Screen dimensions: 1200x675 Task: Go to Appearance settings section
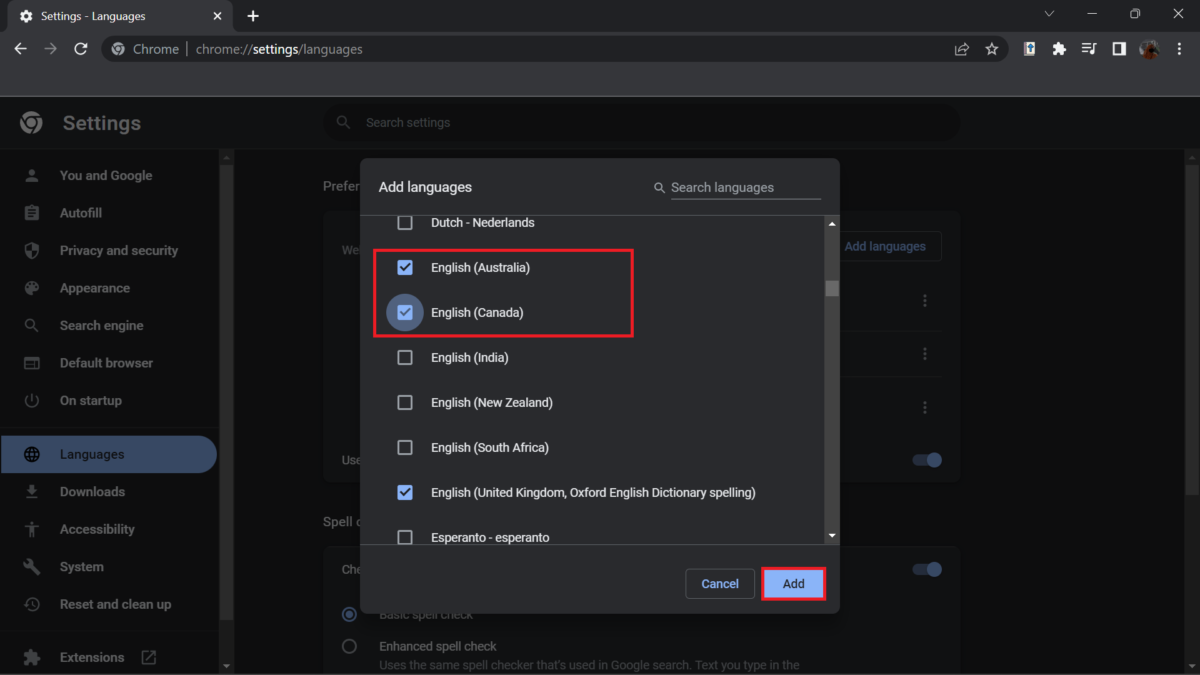(x=94, y=288)
